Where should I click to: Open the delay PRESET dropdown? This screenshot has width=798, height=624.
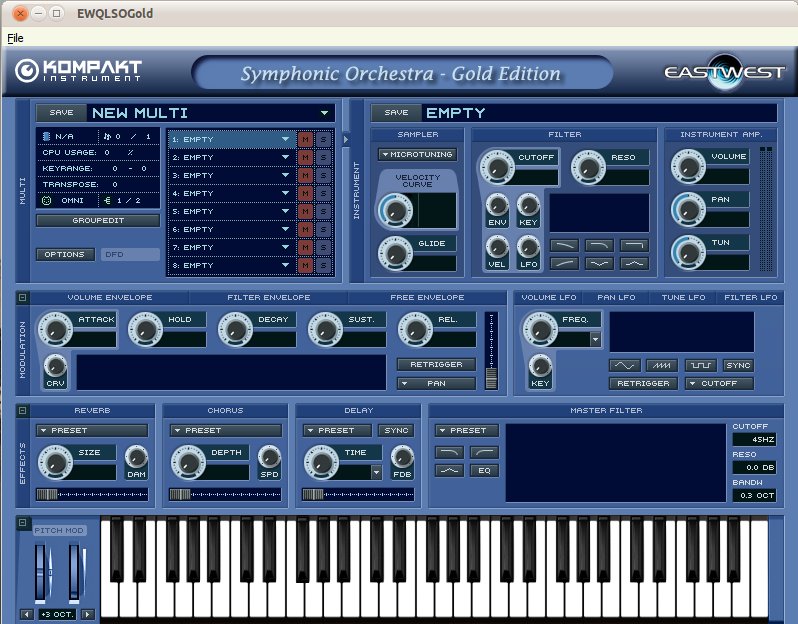337,431
